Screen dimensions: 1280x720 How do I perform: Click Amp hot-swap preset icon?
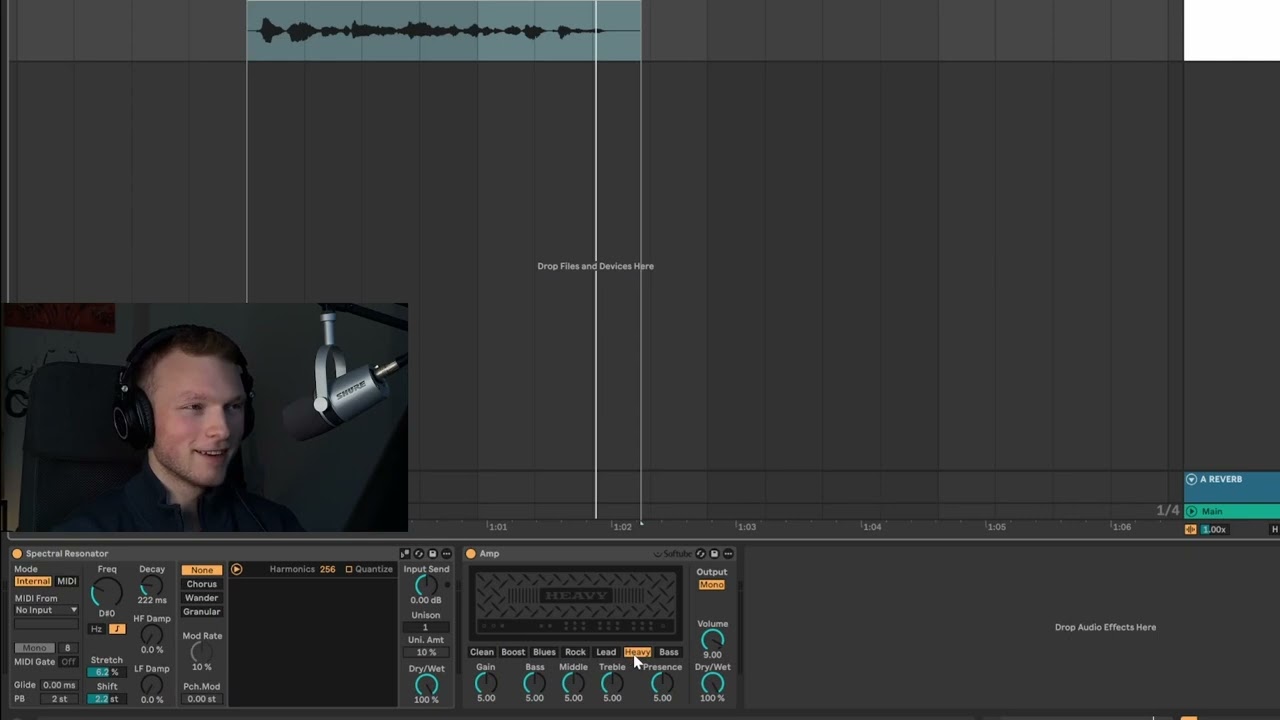(700, 553)
